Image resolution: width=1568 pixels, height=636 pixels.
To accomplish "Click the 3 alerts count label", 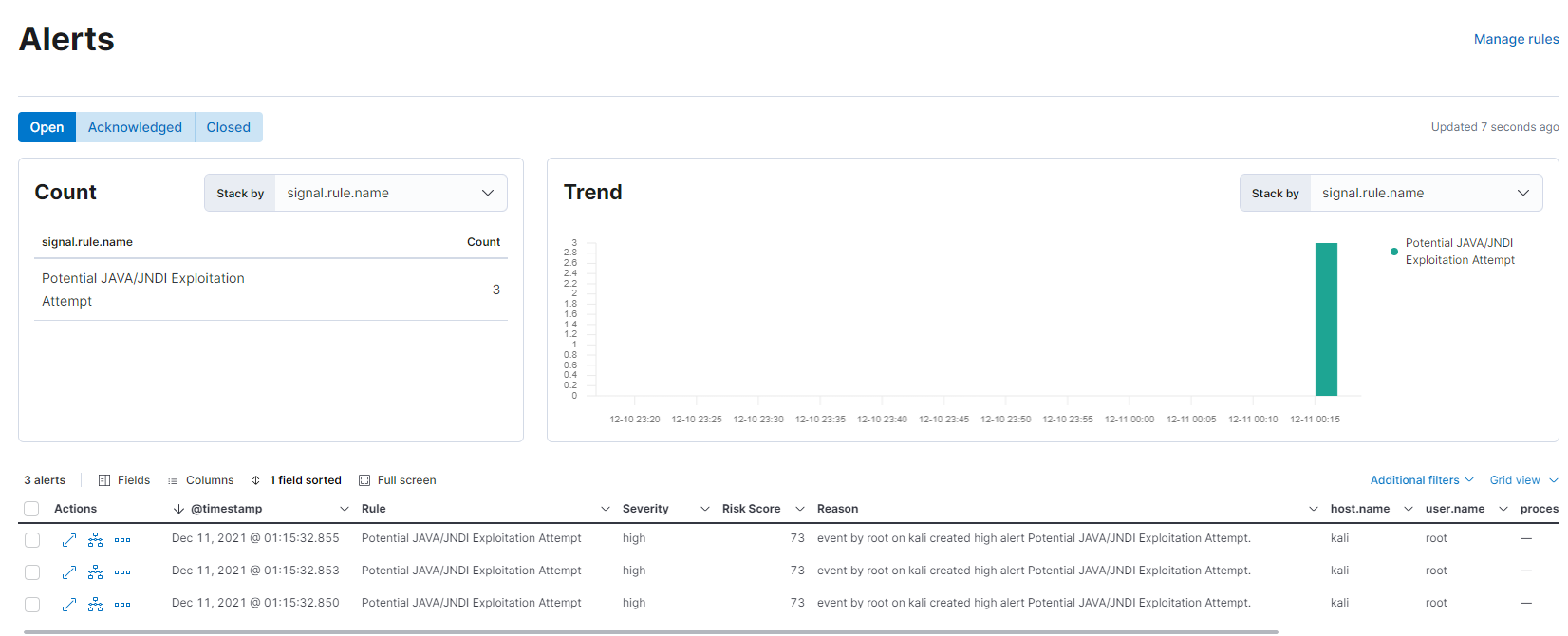I will click(45, 480).
